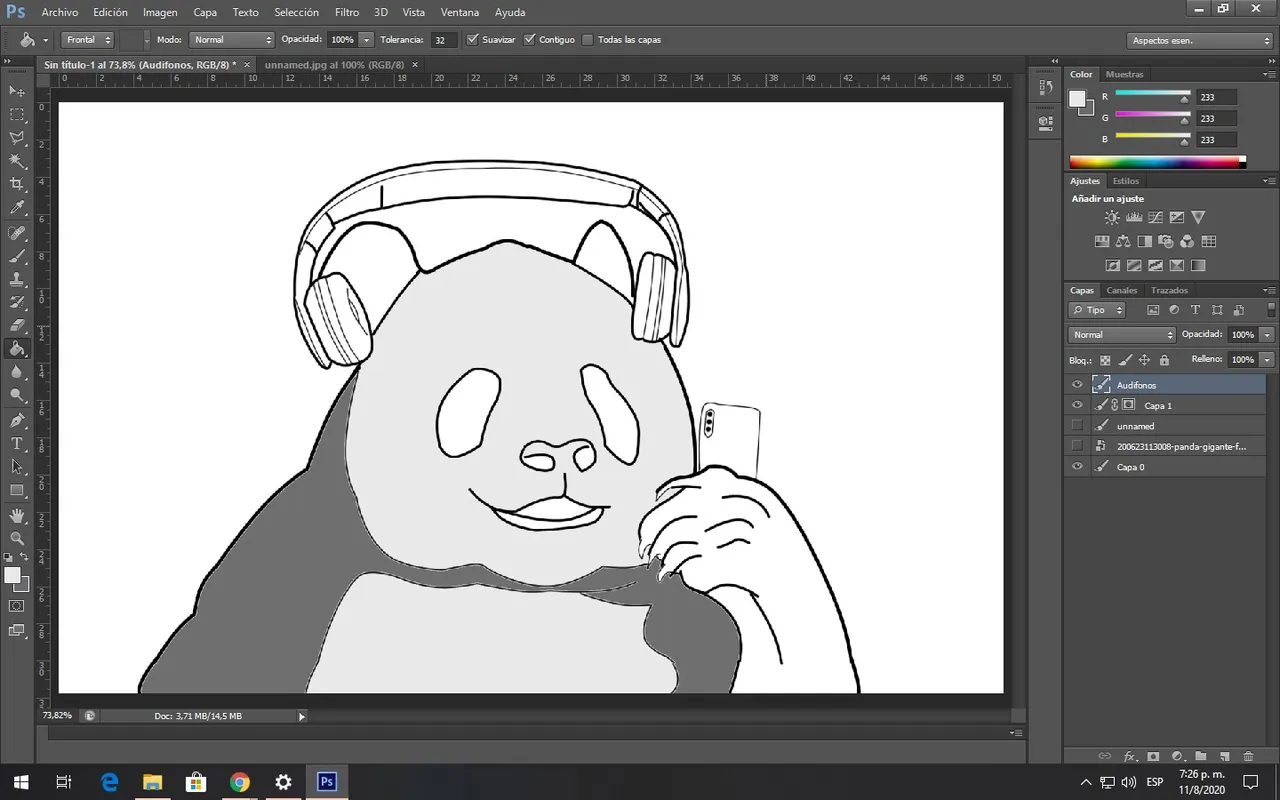Add a Gradient Map adjustment
The height and width of the screenshot is (800, 1280).
[1198, 265]
